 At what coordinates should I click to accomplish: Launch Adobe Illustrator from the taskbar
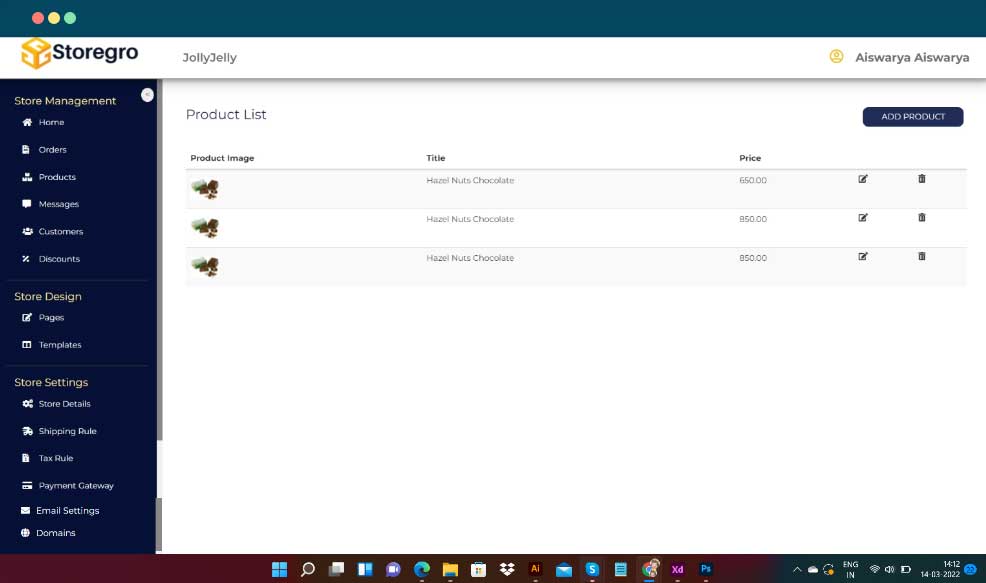pyautogui.click(x=535, y=569)
